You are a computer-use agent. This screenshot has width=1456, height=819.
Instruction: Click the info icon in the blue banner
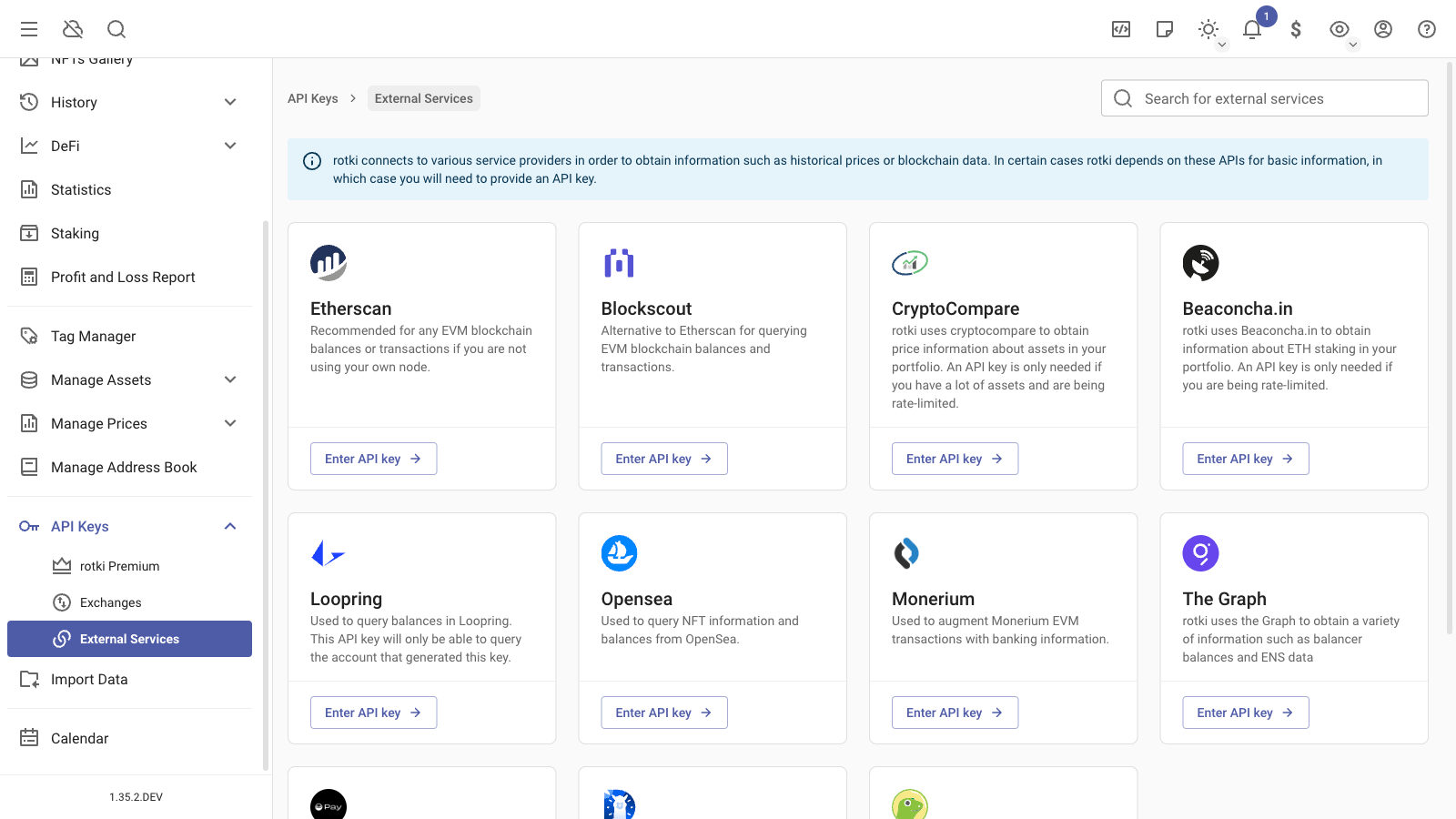coord(312,161)
